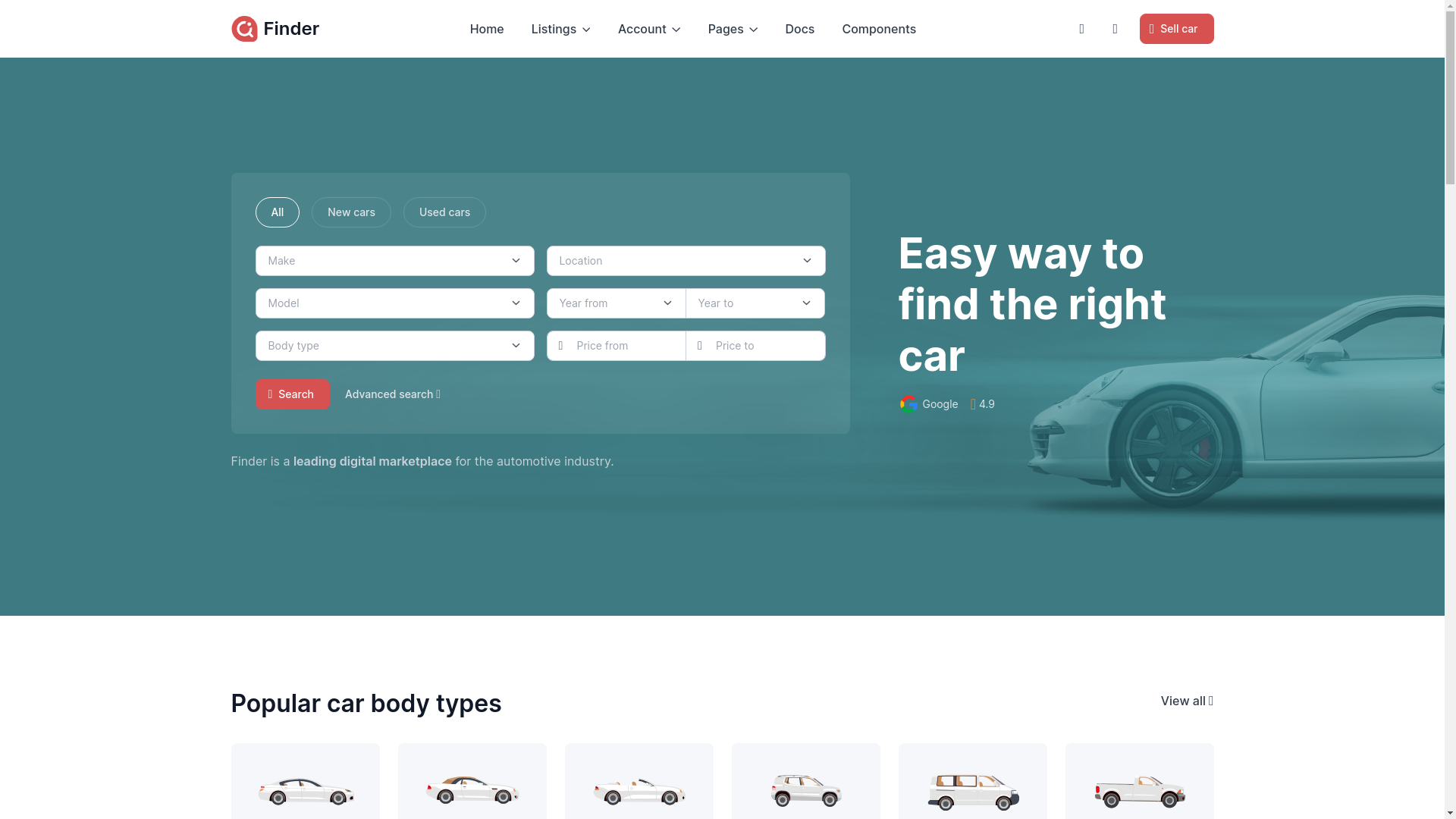Click the Finder logo icon
Viewport: 1456px width, 819px height.
pos(244,29)
